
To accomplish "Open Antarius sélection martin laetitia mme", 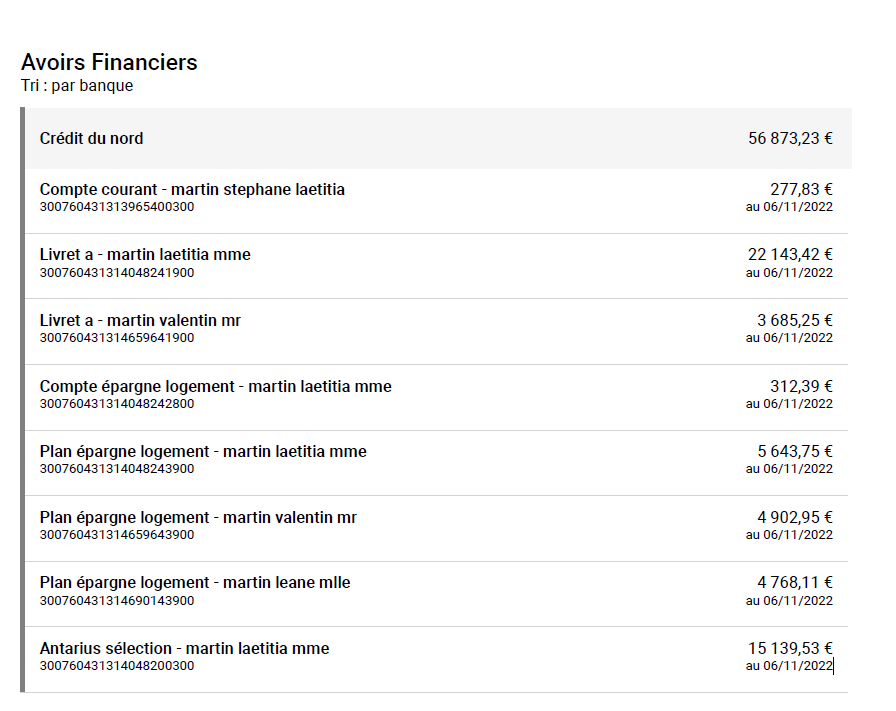I will [x=184, y=648].
